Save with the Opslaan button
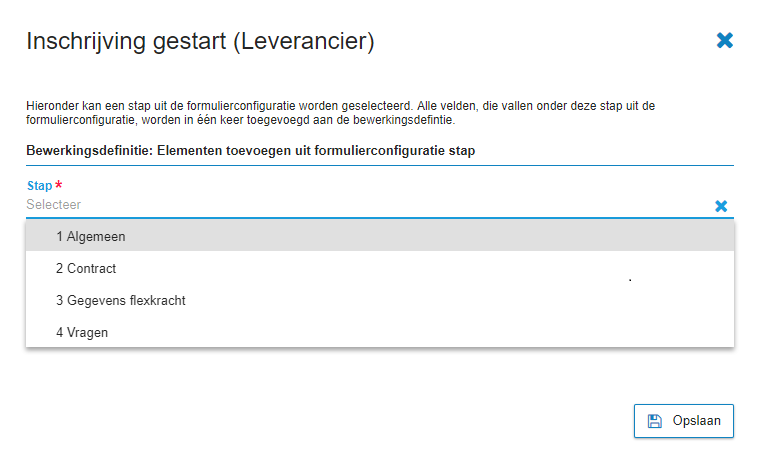 684,421
